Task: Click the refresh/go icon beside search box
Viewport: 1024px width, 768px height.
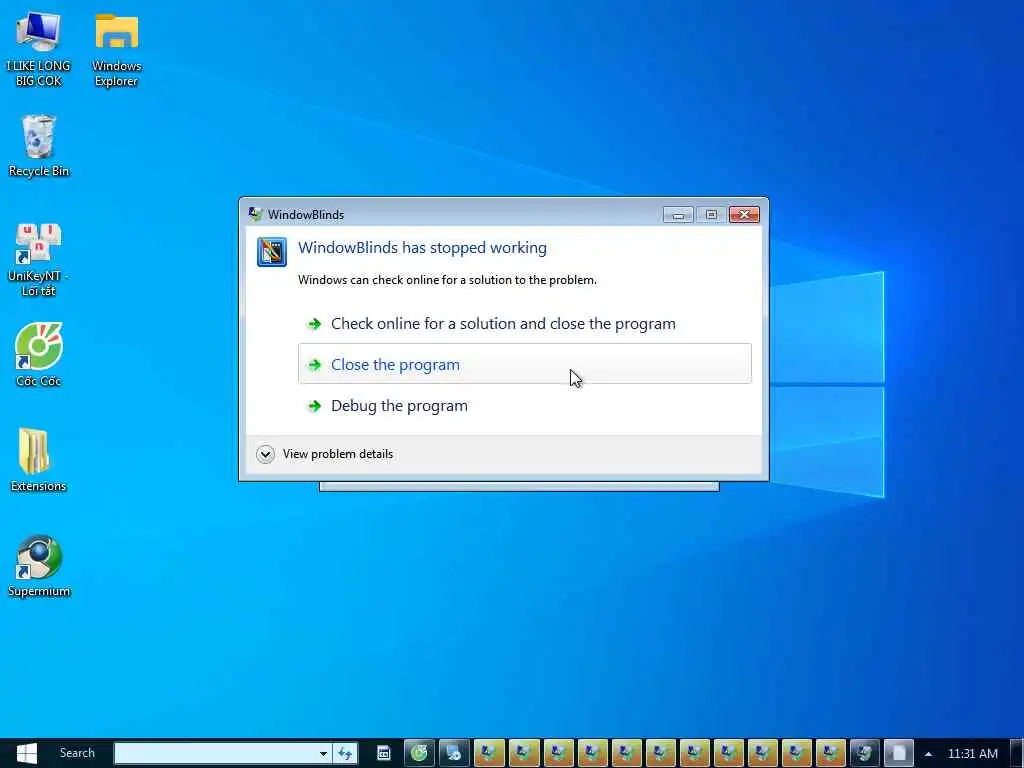Action: pos(345,754)
